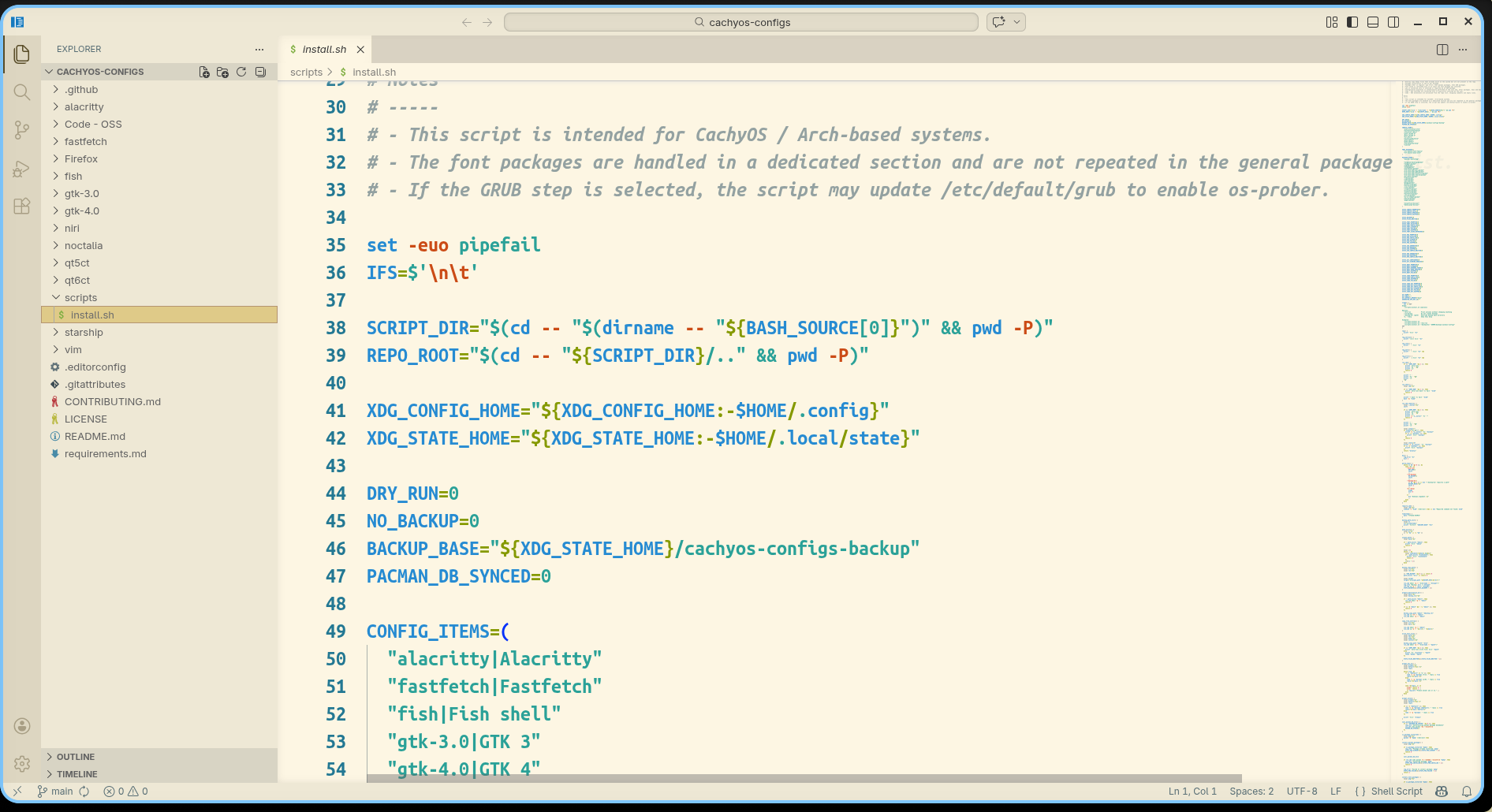Open the Search view in the activity bar

22,92
